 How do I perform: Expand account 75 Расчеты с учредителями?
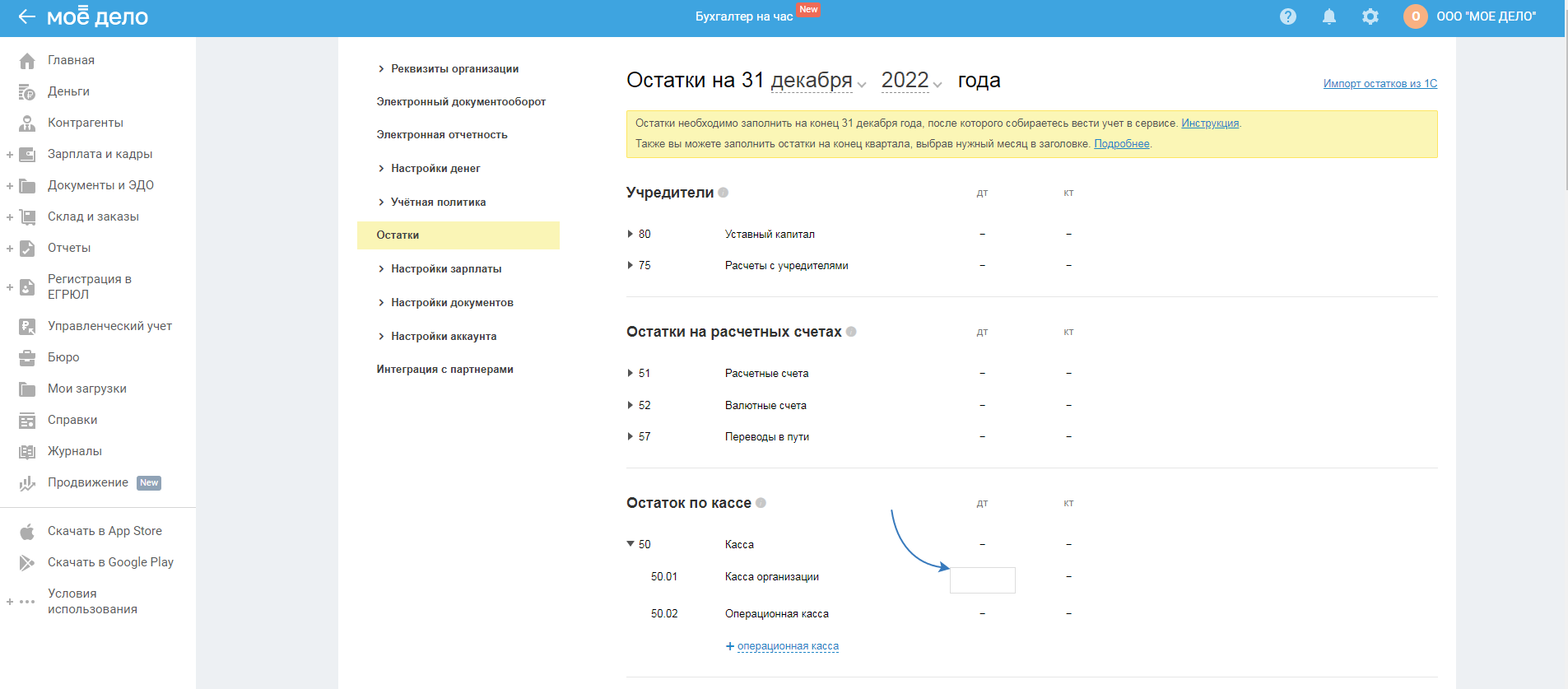point(630,266)
